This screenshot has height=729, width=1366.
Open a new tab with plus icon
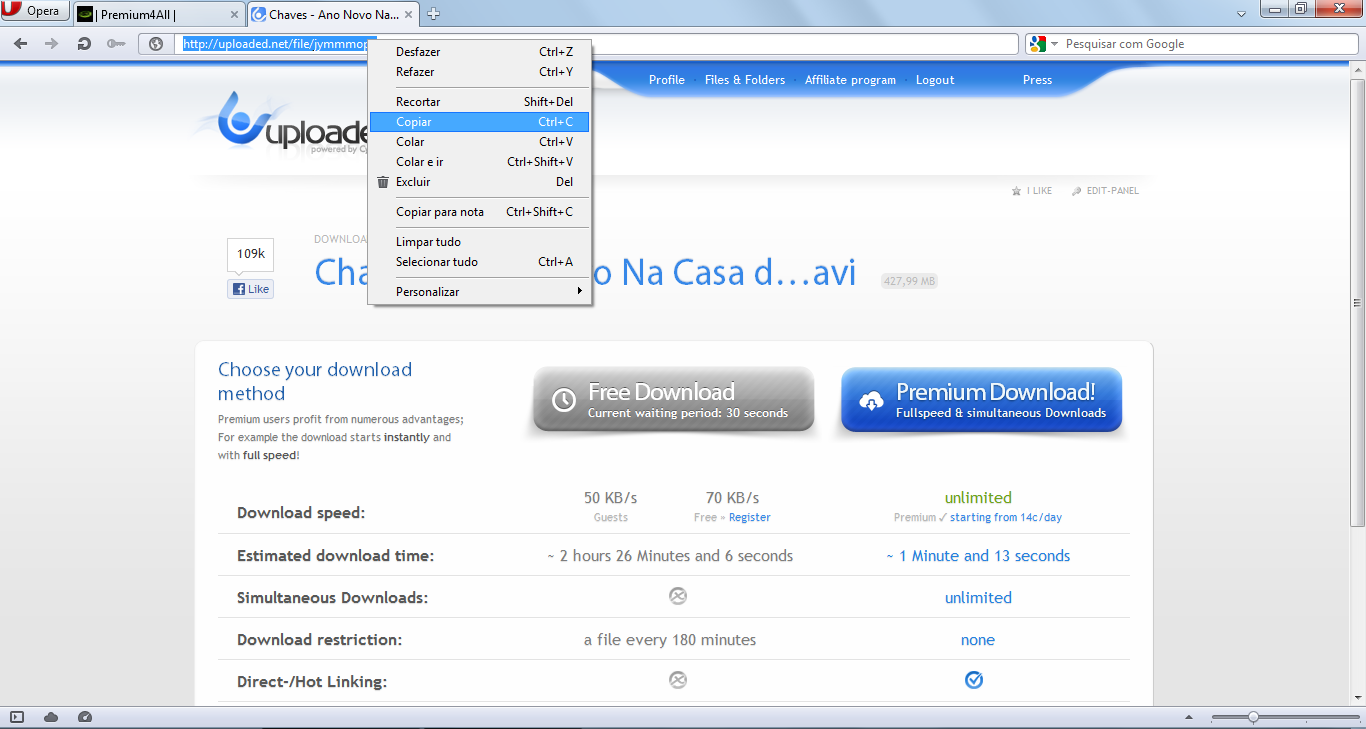click(433, 14)
